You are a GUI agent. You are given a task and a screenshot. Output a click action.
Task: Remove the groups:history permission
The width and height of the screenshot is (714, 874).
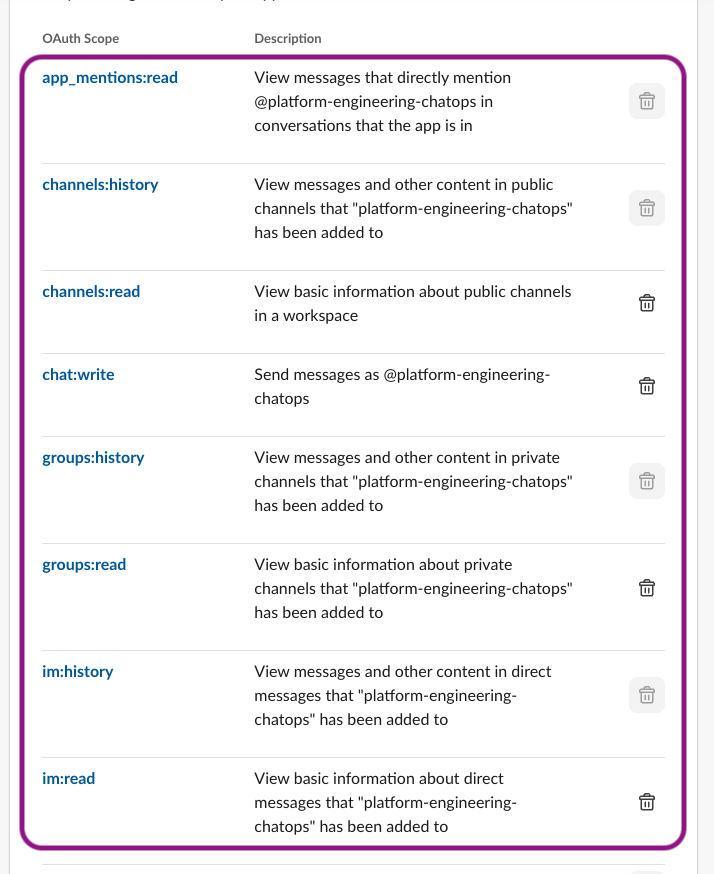tap(646, 481)
